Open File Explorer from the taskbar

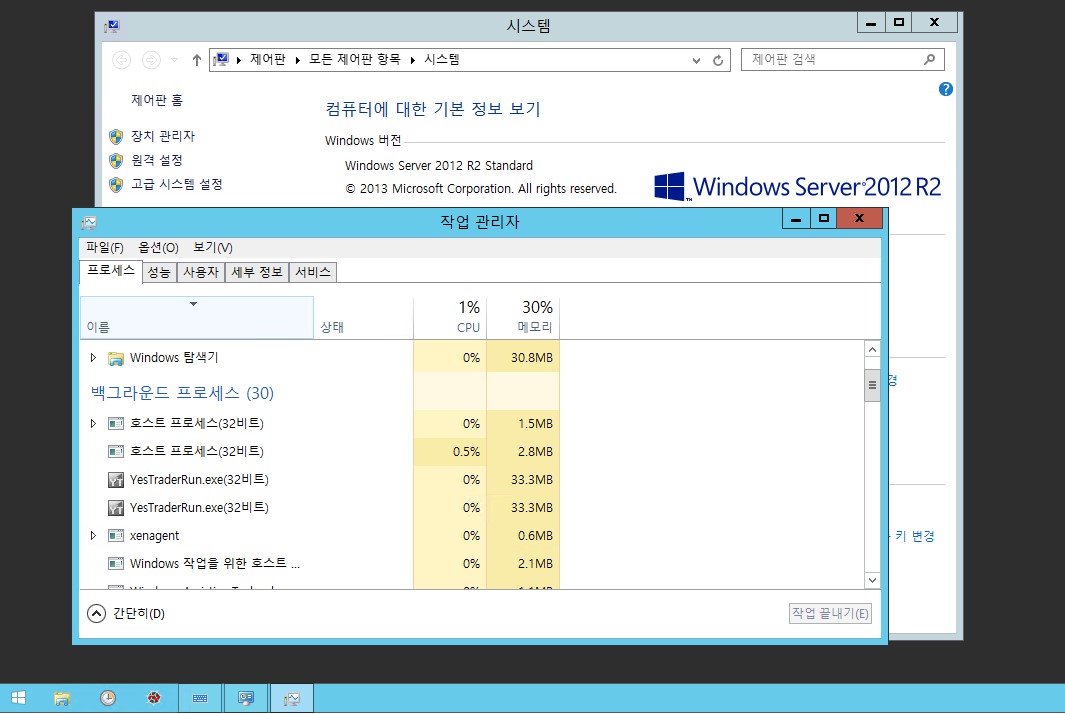click(62, 698)
